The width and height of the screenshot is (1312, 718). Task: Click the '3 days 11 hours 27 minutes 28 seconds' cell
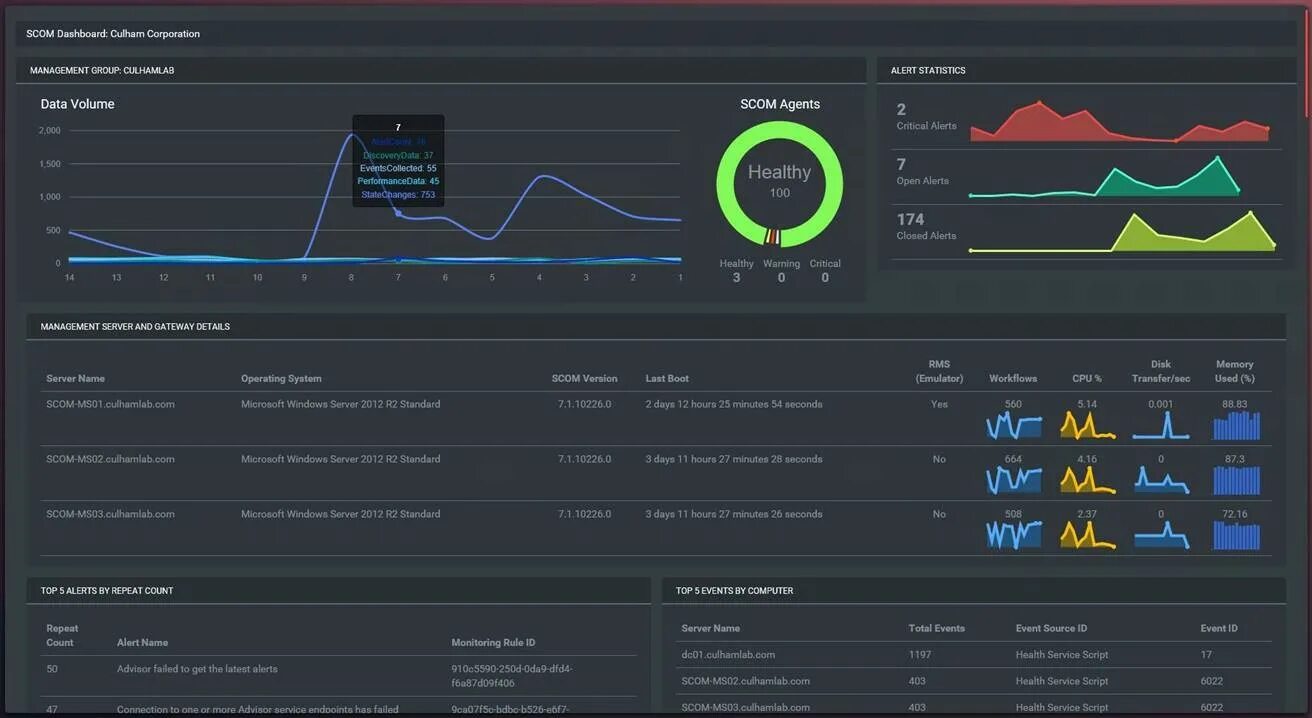click(734, 460)
